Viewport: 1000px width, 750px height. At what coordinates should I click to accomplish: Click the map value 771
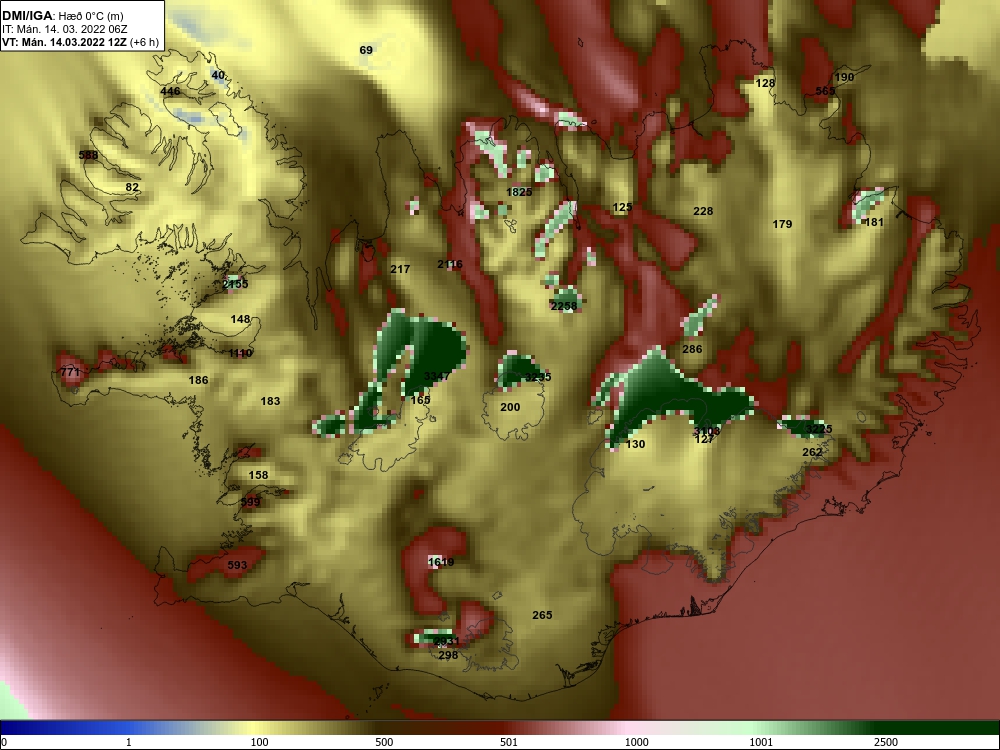[x=70, y=372]
